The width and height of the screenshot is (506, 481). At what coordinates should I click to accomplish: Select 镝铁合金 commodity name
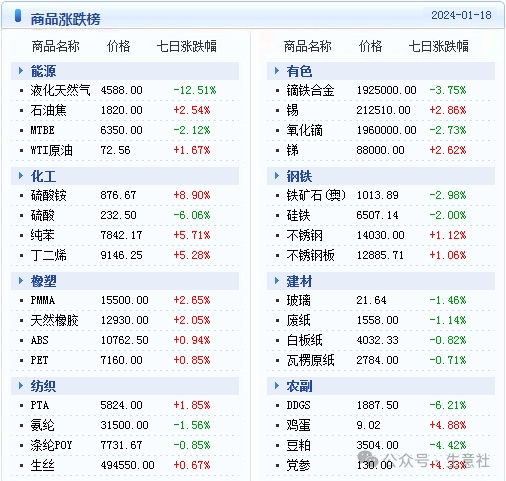click(x=310, y=90)
